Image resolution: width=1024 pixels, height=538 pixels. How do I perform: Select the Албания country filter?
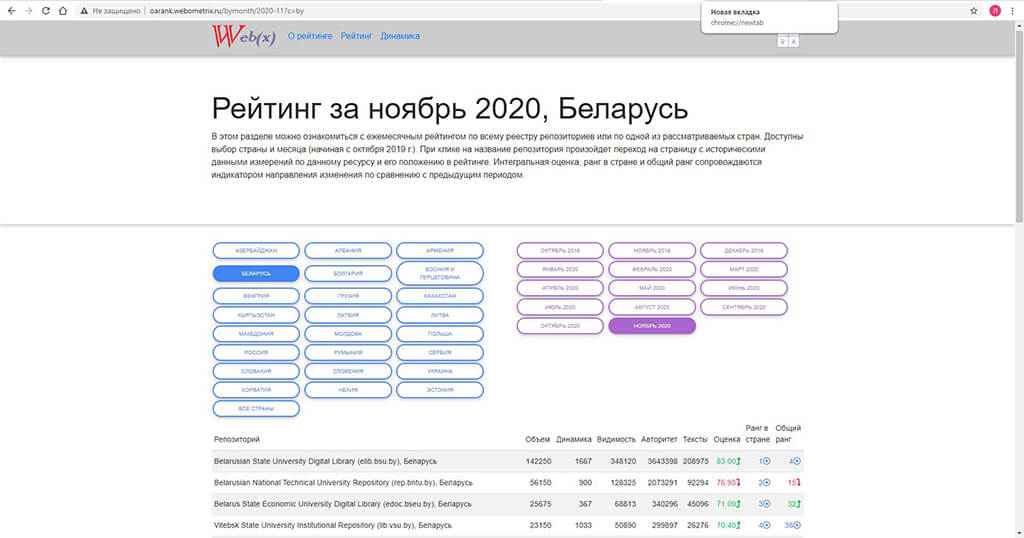pyautogui.click(x=348, y=251)
